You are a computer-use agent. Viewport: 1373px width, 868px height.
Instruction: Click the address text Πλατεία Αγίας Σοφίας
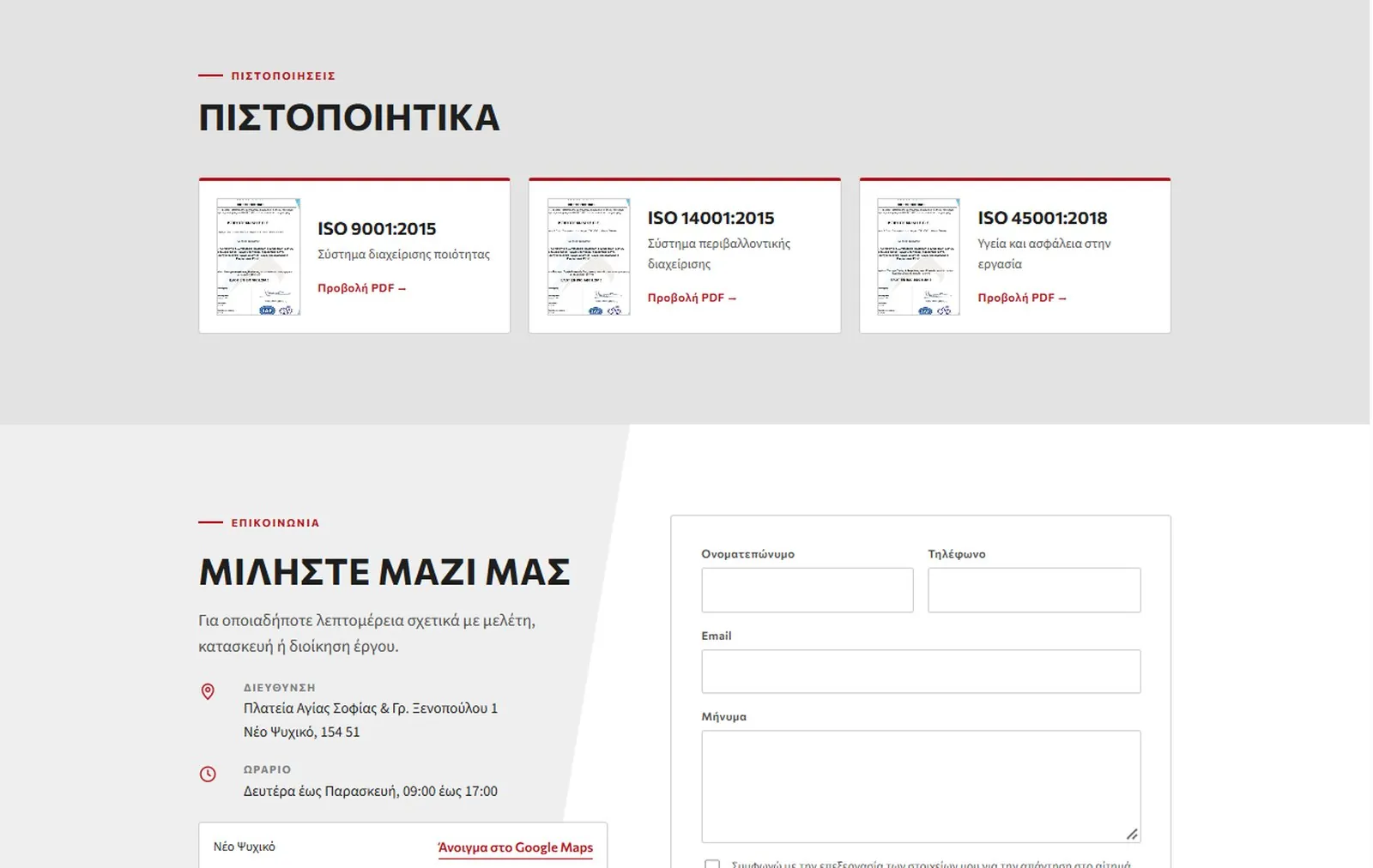tap(310, 708)
